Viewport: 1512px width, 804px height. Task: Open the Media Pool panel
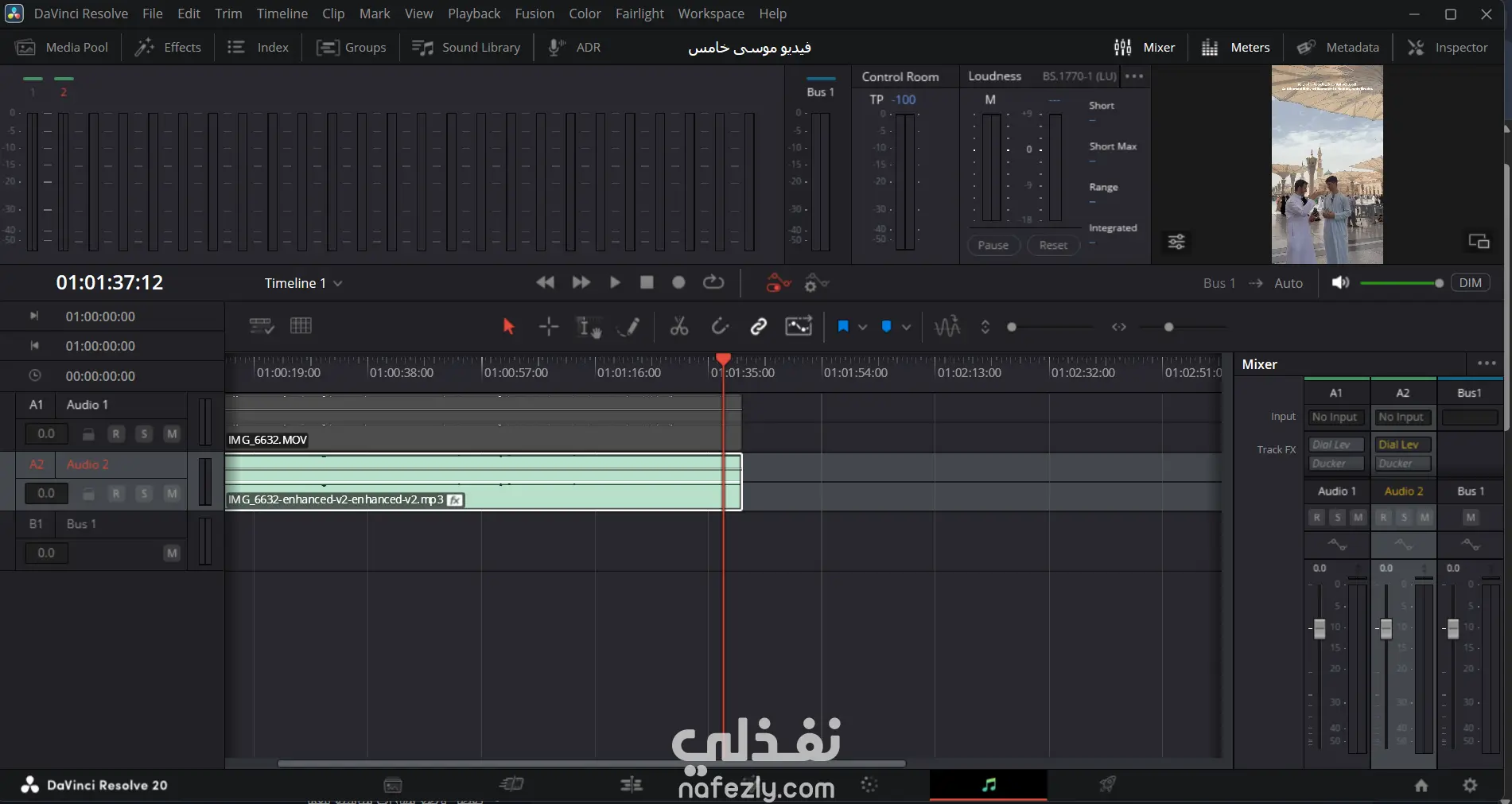[62, 48]
